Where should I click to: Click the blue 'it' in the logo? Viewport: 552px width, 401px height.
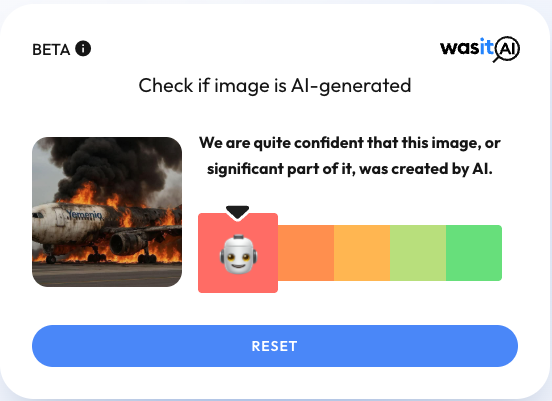click(487, 46)
